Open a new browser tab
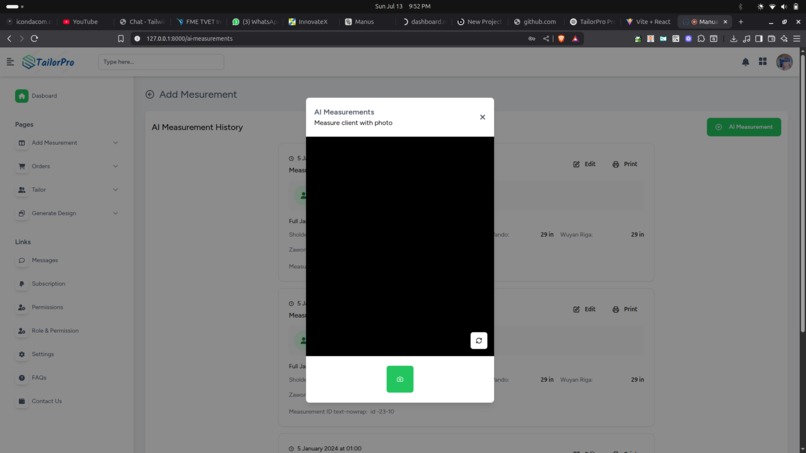 coord(741,22)
